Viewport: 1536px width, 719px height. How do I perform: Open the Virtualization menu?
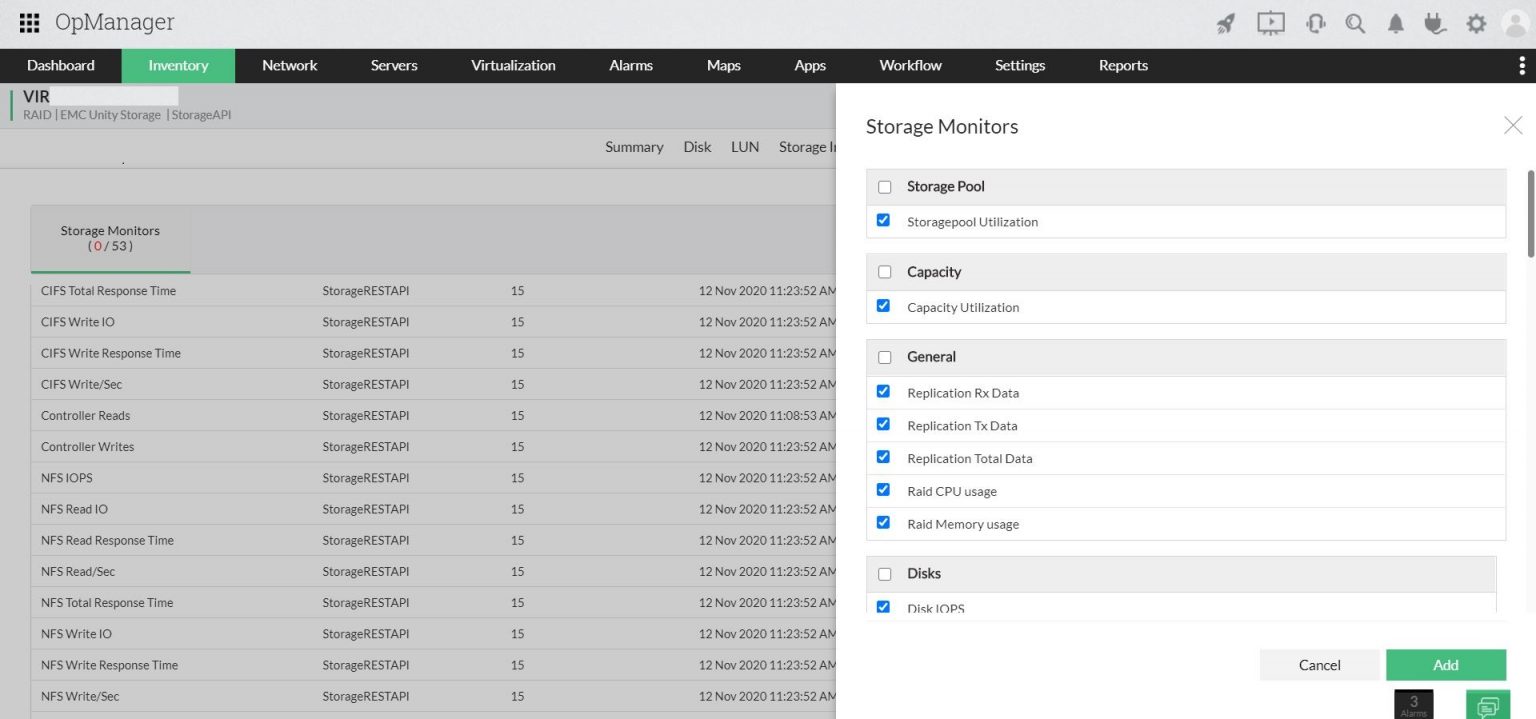pos(513,66)
